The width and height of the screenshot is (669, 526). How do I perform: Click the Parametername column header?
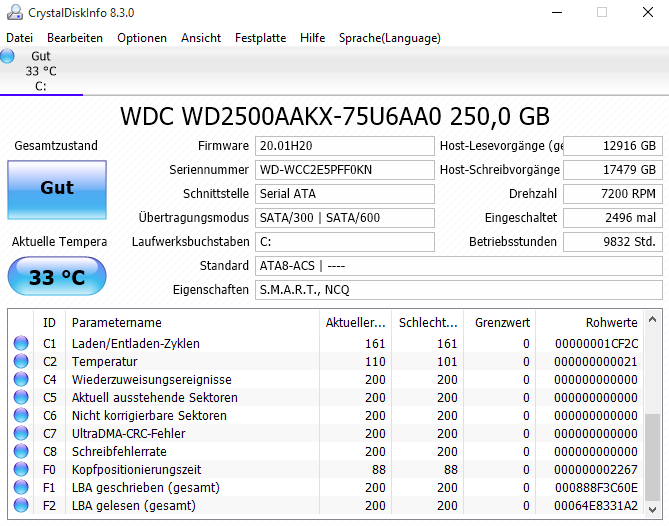point(192,323)
